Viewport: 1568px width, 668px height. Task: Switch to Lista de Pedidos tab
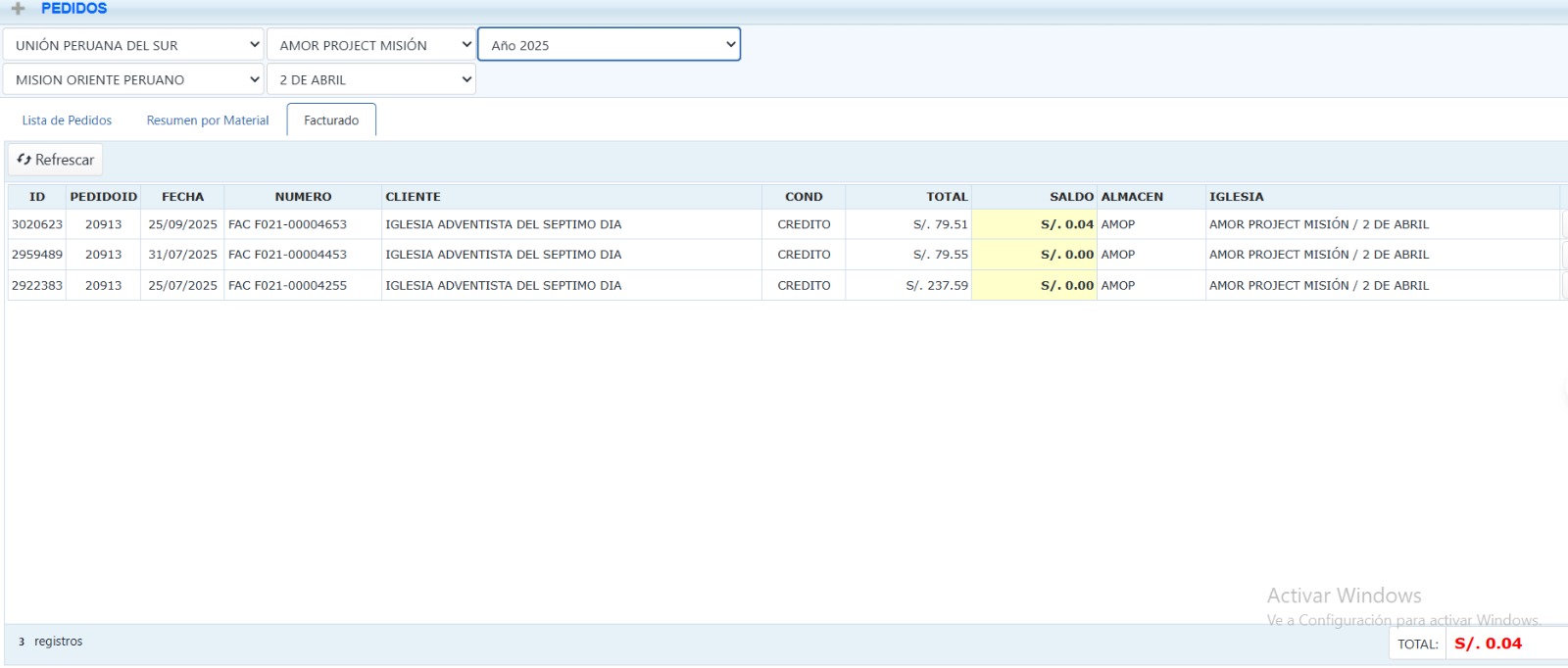click(67, 120)
